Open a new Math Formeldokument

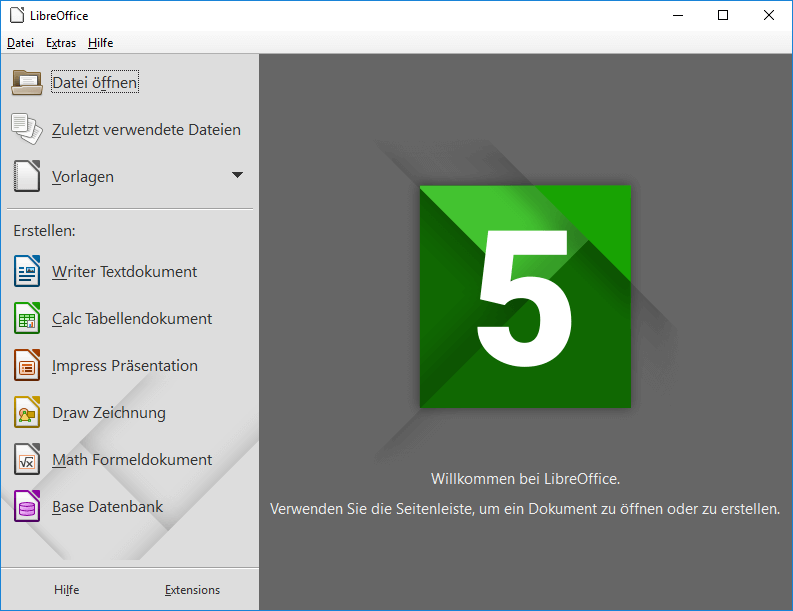click(132, 460)
